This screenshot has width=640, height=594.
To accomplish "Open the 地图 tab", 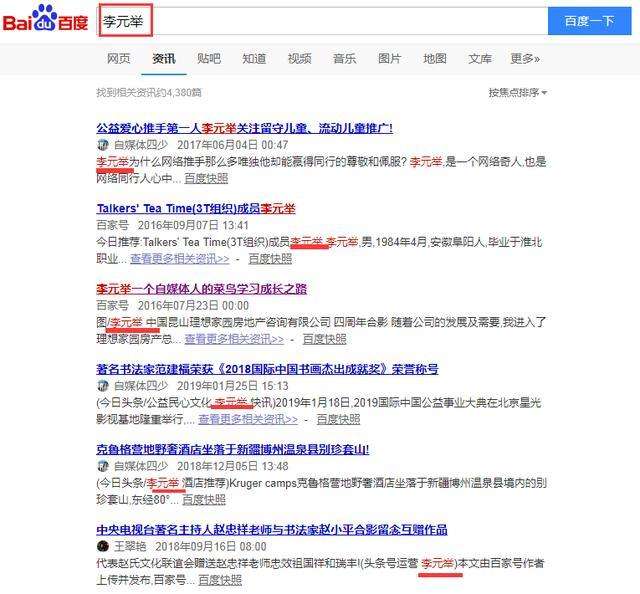I will 435,59.
